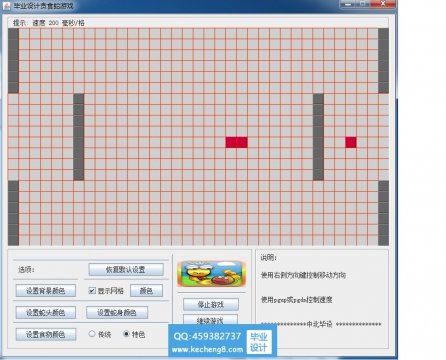
Task: Close the snake game window
Action: click(x=383, y=4)
